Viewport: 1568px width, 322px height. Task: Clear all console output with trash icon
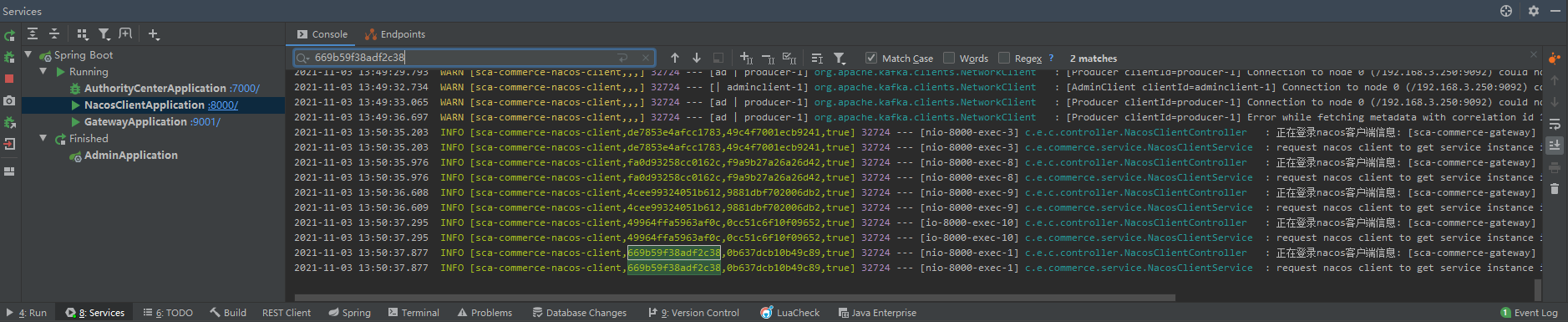tap(1555, 189)
